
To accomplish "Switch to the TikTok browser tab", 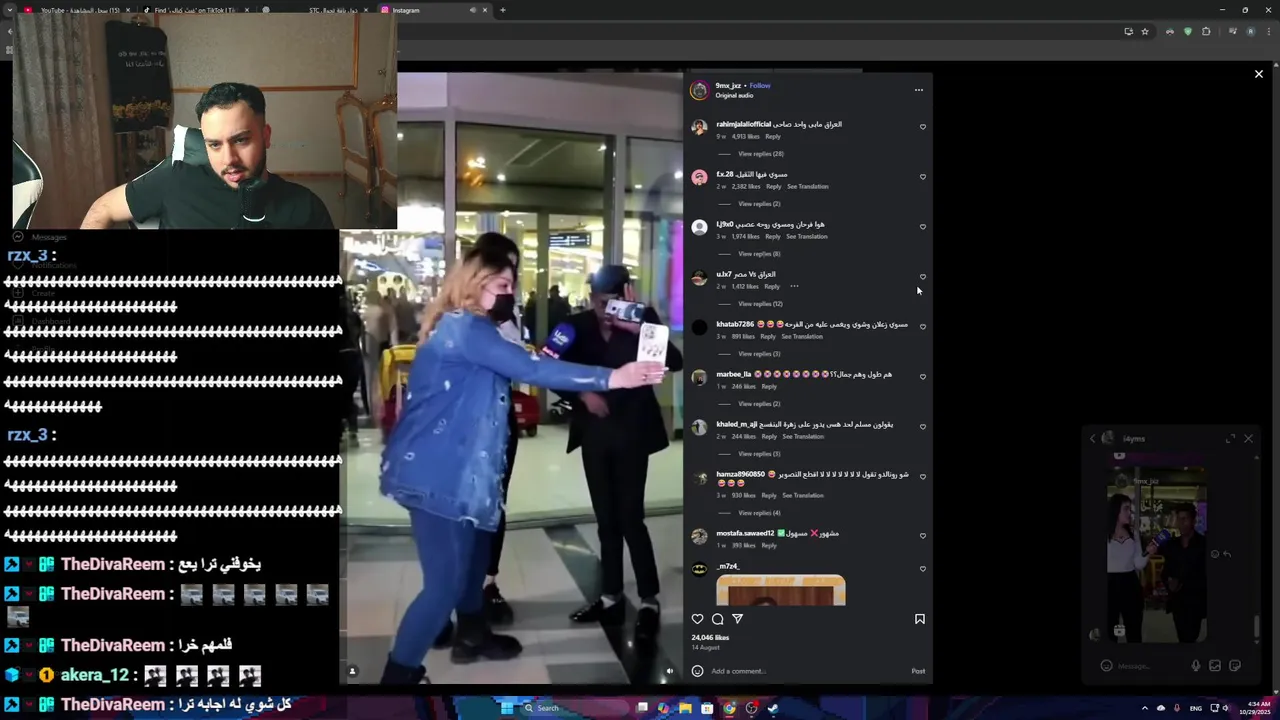I will [195, 10].
